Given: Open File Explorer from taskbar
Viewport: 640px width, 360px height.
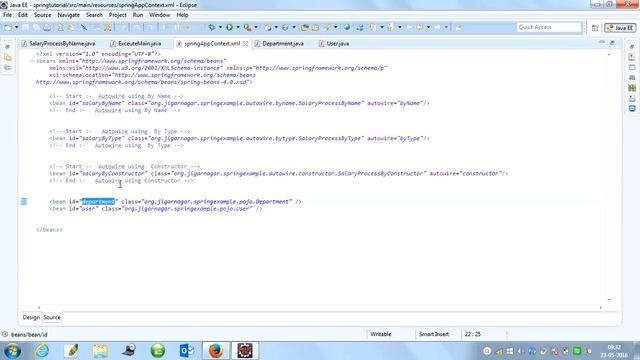Looking at the screenshot, I should (100, 351).
